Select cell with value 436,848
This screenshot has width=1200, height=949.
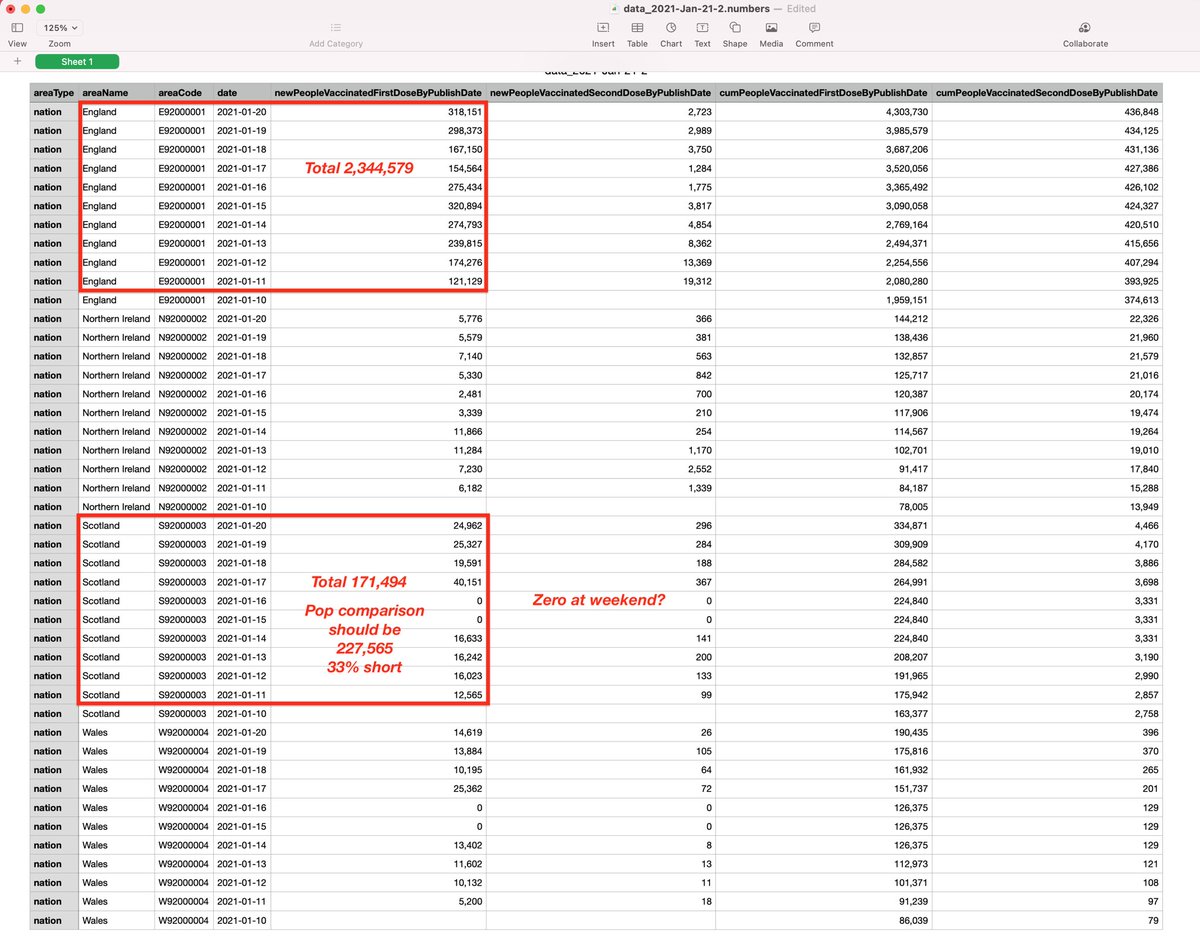[x=1048, y=112]
